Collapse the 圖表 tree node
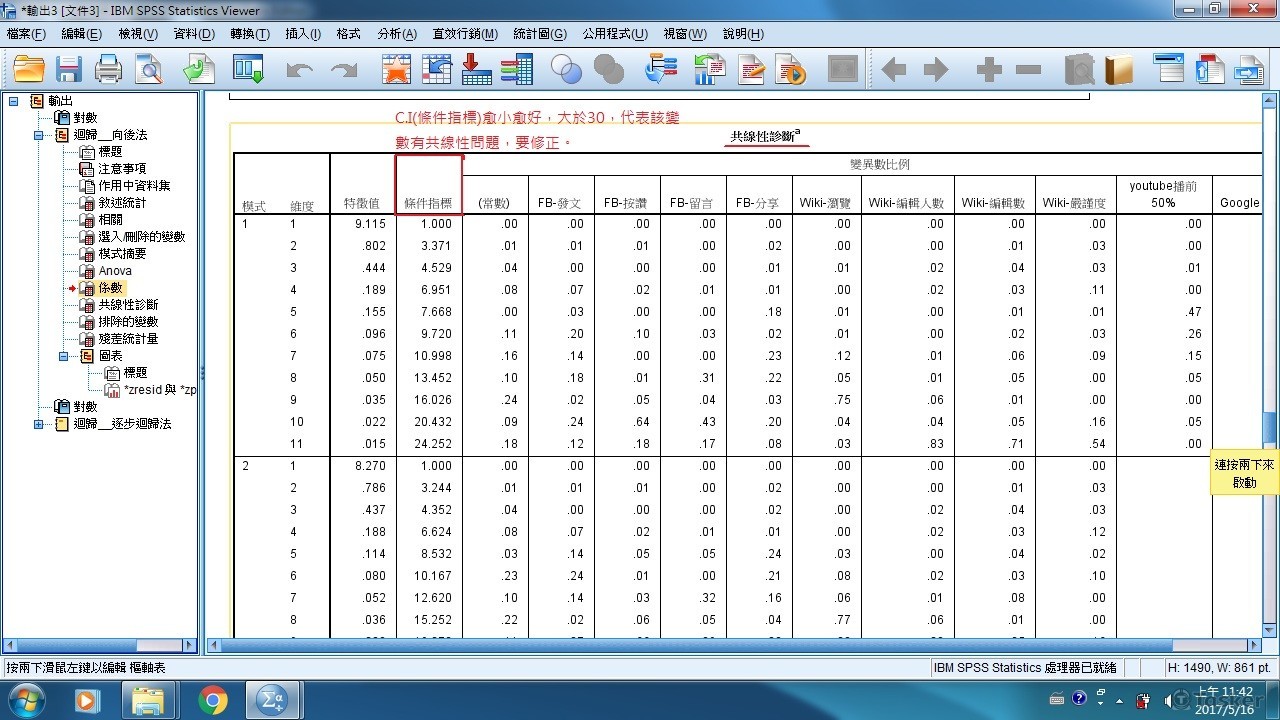The image size is (1280, 720). (64, 356)
